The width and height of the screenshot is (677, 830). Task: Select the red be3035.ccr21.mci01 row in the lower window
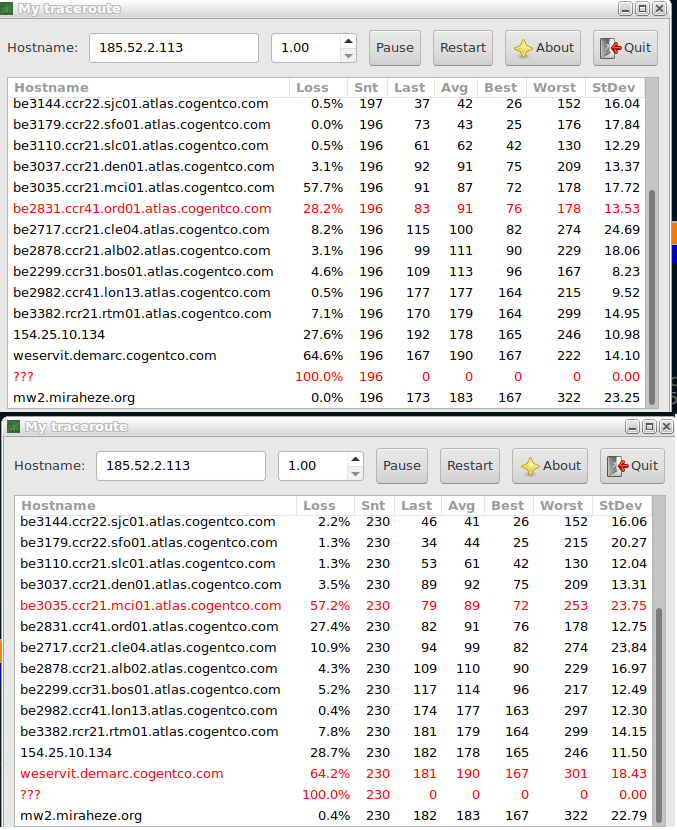coord(333,606)
